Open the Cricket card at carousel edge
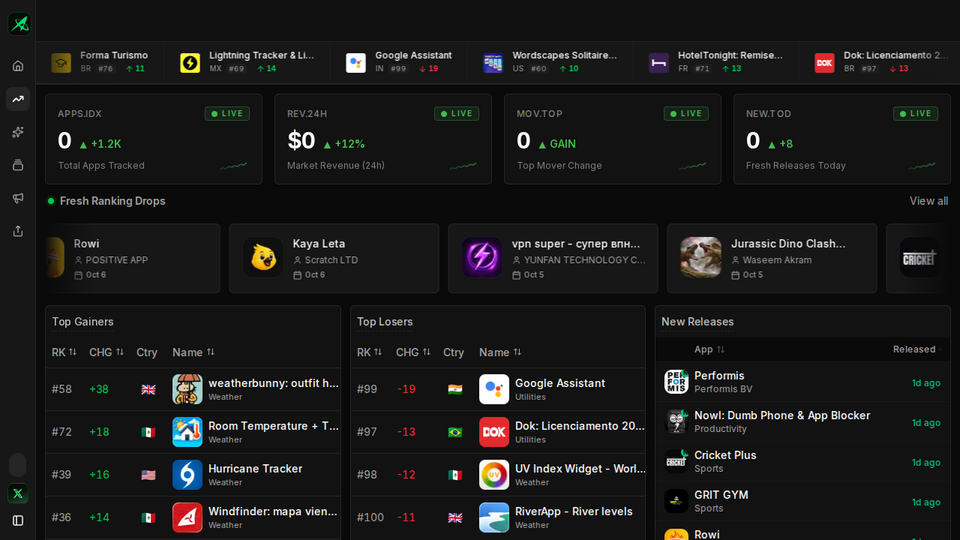Image resolution: width=960 pixels, height=540 pixels. tap(919, 258)
